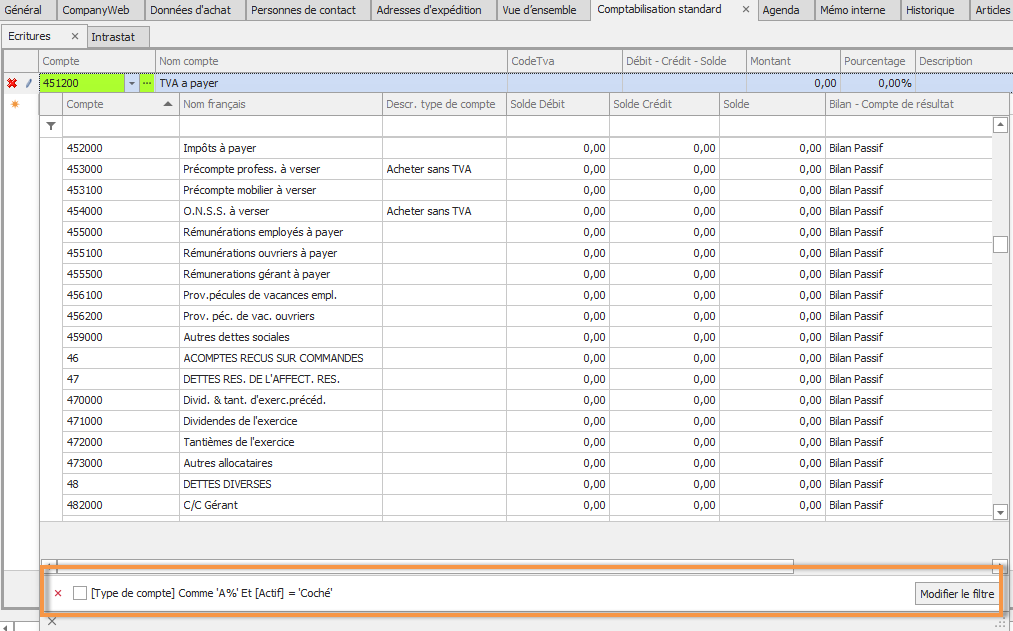Open the Compte 451200 dropdown arrow
This screenshot has width=1013, height=631.
pos(132,83)
